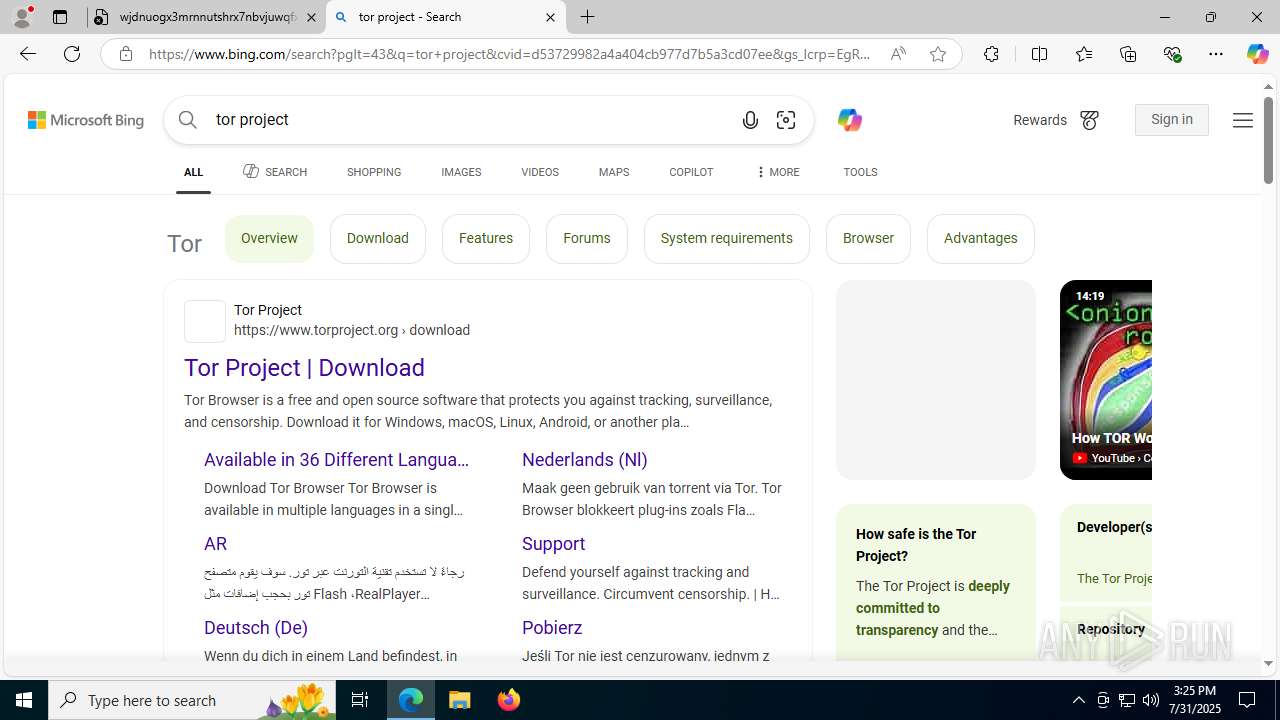Click the Edge taskbar icon
Viewport: 1280px width, 720px height.
coord(411,700)
